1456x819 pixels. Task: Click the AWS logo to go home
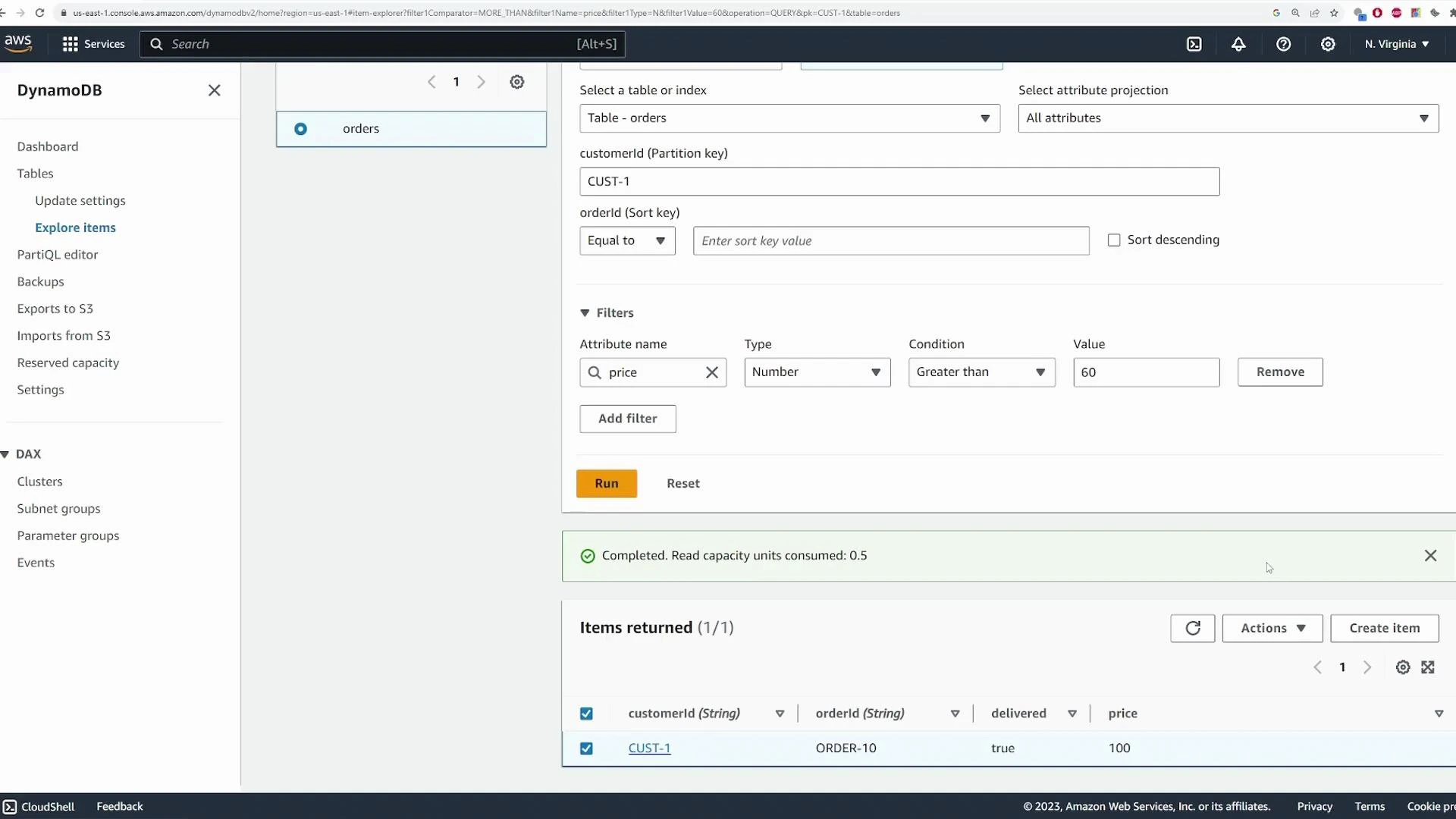(x=18, y=42)
